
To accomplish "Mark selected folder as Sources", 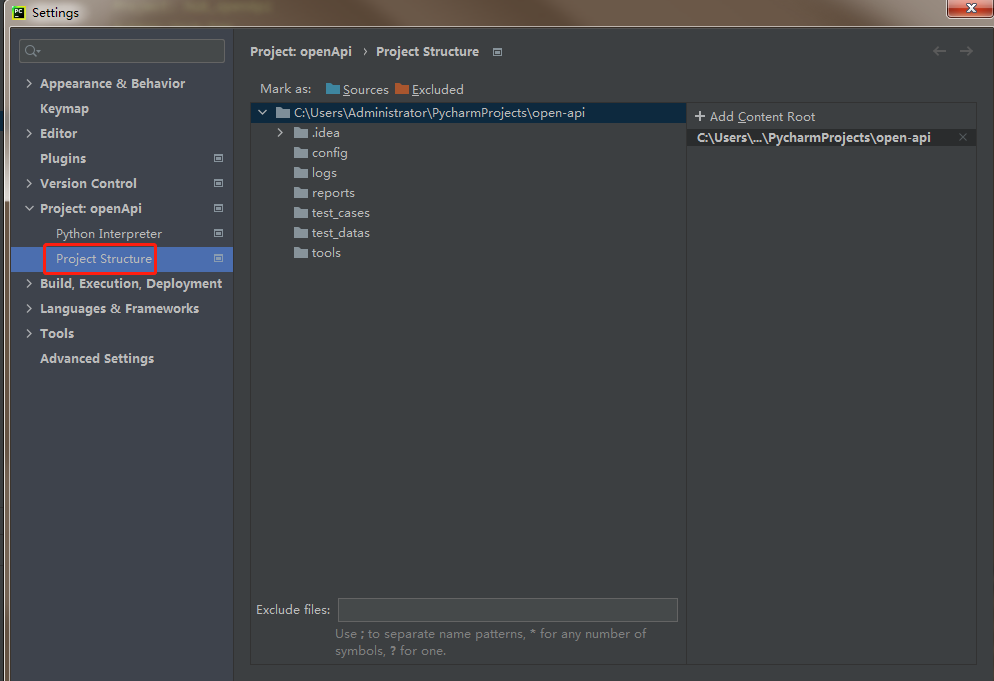I will 357,89.
